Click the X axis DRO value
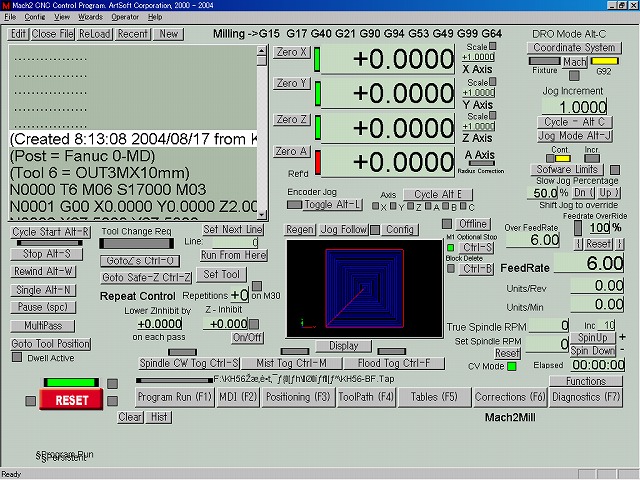640x480 pixels. click(x=388, y=59)
